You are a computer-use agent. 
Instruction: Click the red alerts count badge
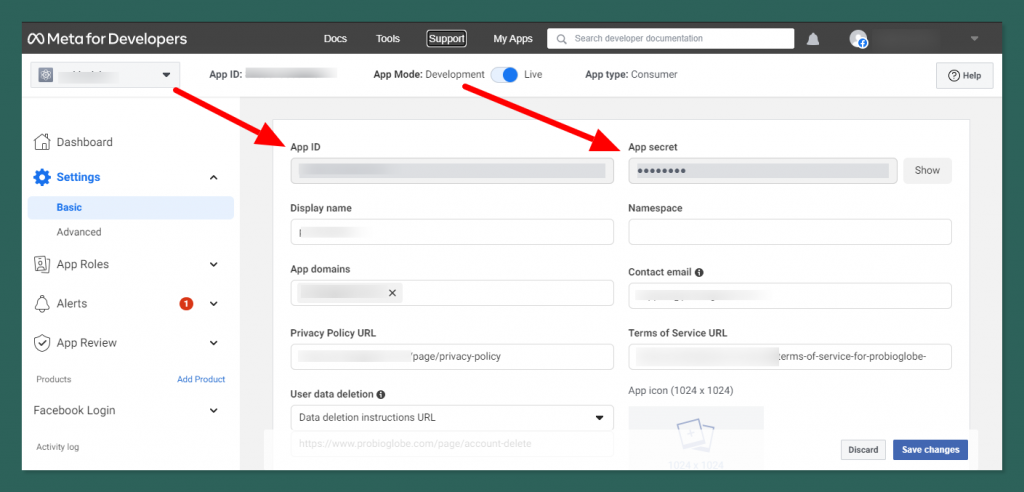pos(186,303)
